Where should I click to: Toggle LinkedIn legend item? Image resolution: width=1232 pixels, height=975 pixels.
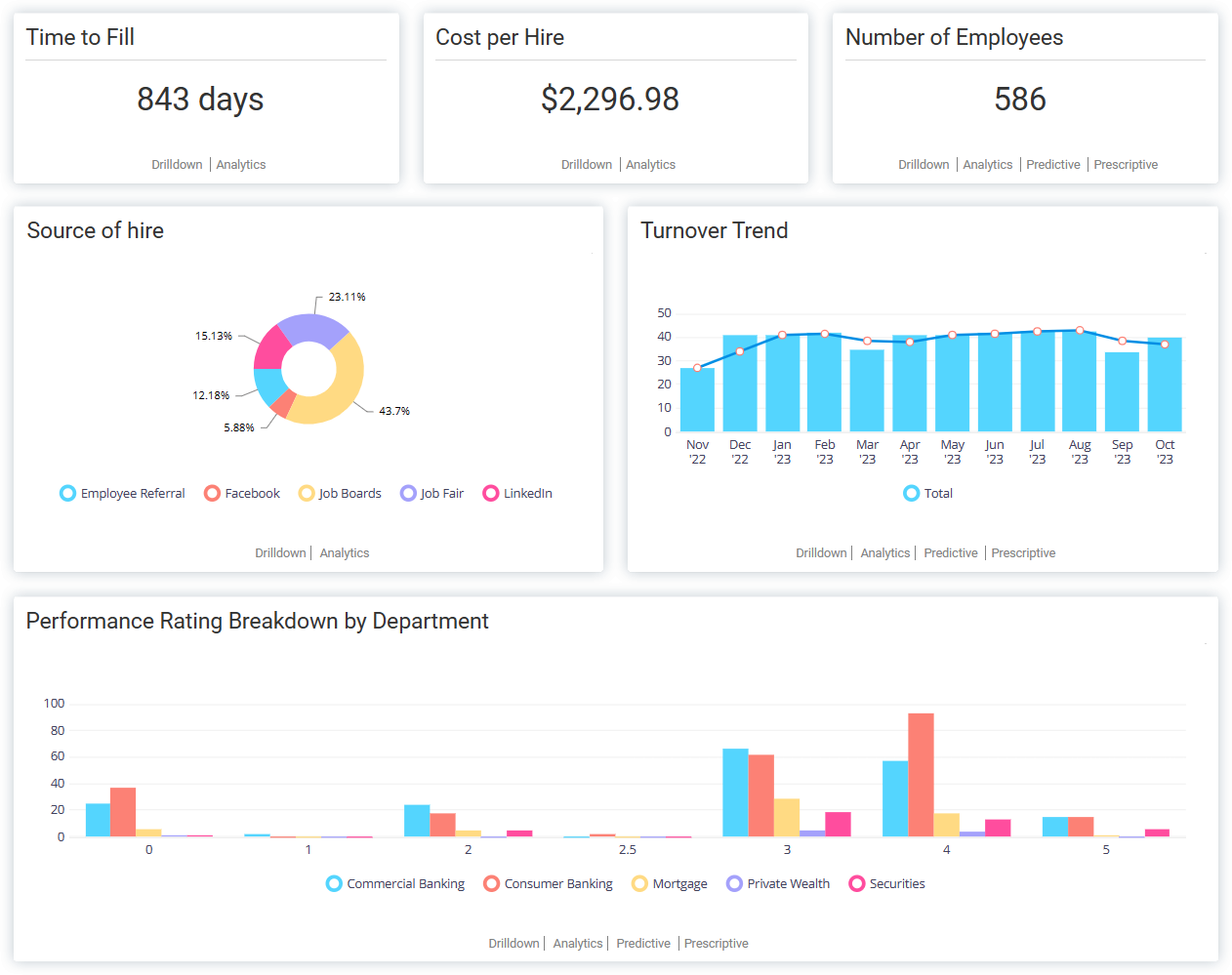(517, 494)
